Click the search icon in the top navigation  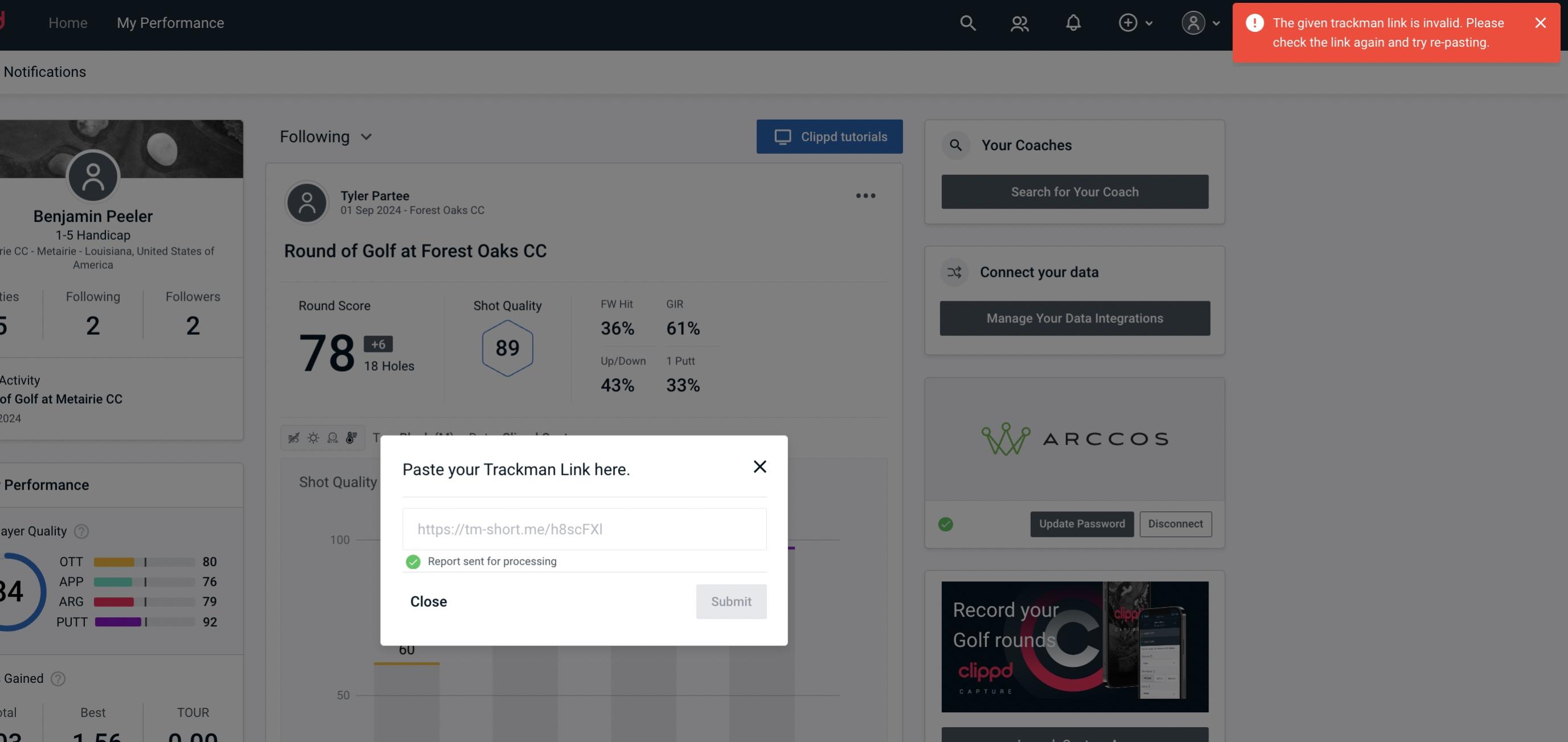(967, 22)
